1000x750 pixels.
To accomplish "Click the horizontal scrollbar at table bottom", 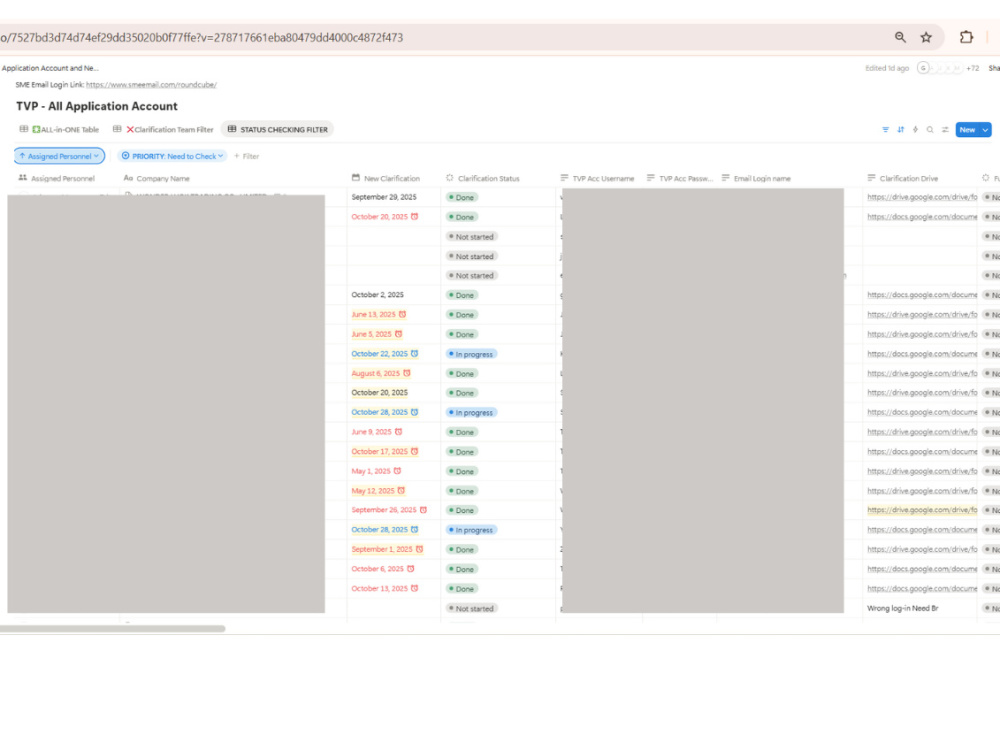I will [x=112, y=629].
